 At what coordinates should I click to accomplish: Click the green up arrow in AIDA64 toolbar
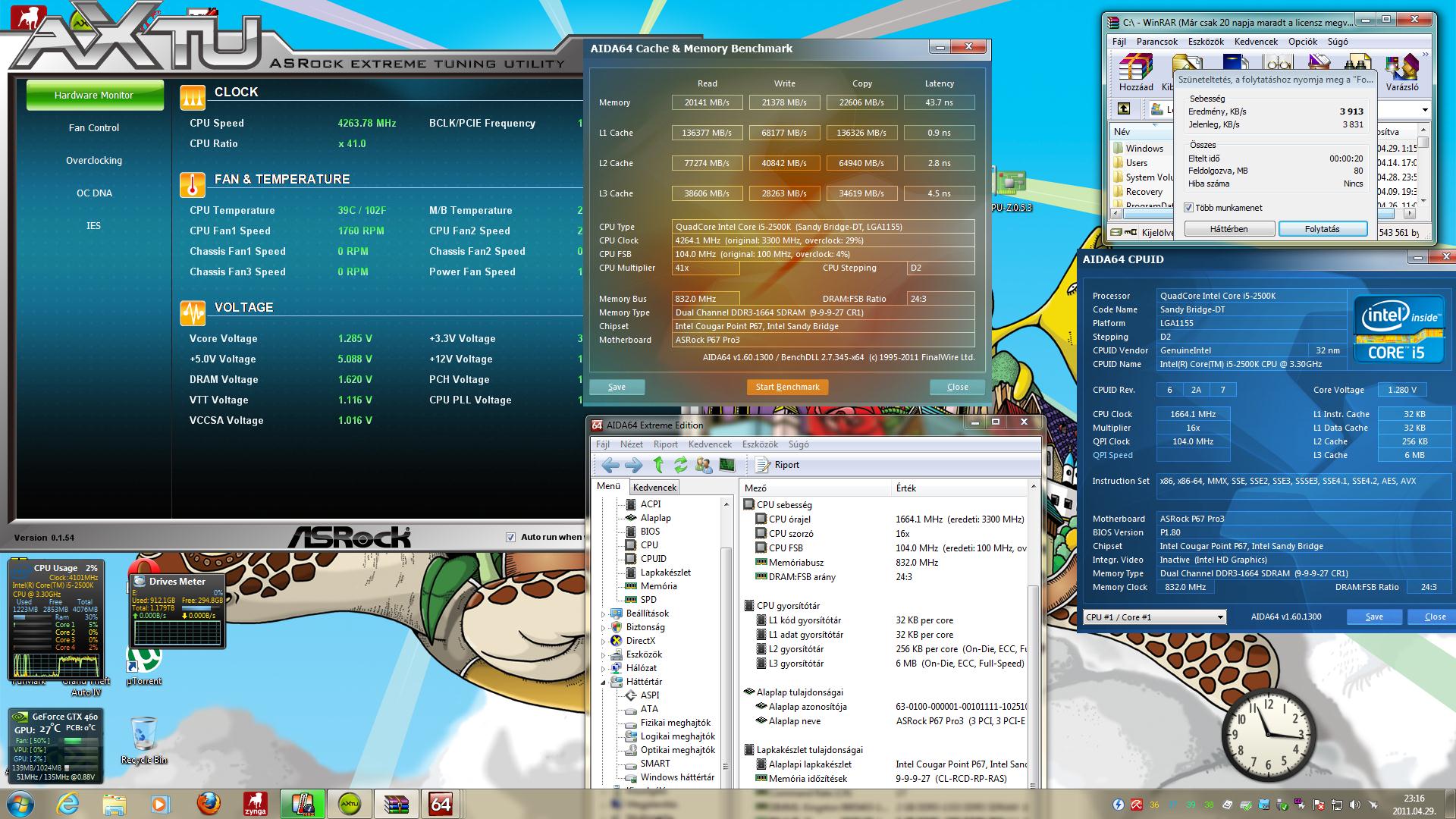click(x=658, y=465)
